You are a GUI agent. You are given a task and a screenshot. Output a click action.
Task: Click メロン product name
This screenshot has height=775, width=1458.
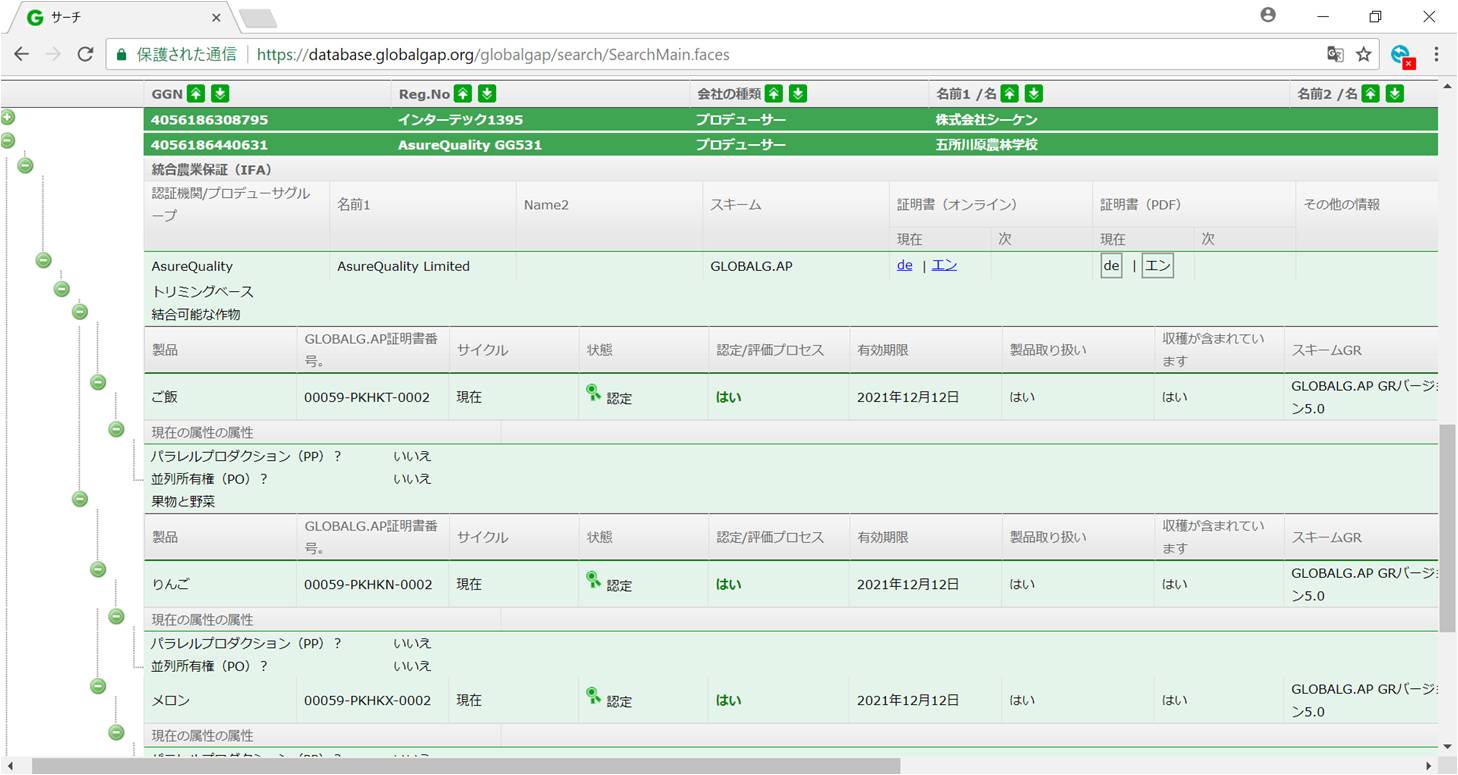[x=170, y=700]
